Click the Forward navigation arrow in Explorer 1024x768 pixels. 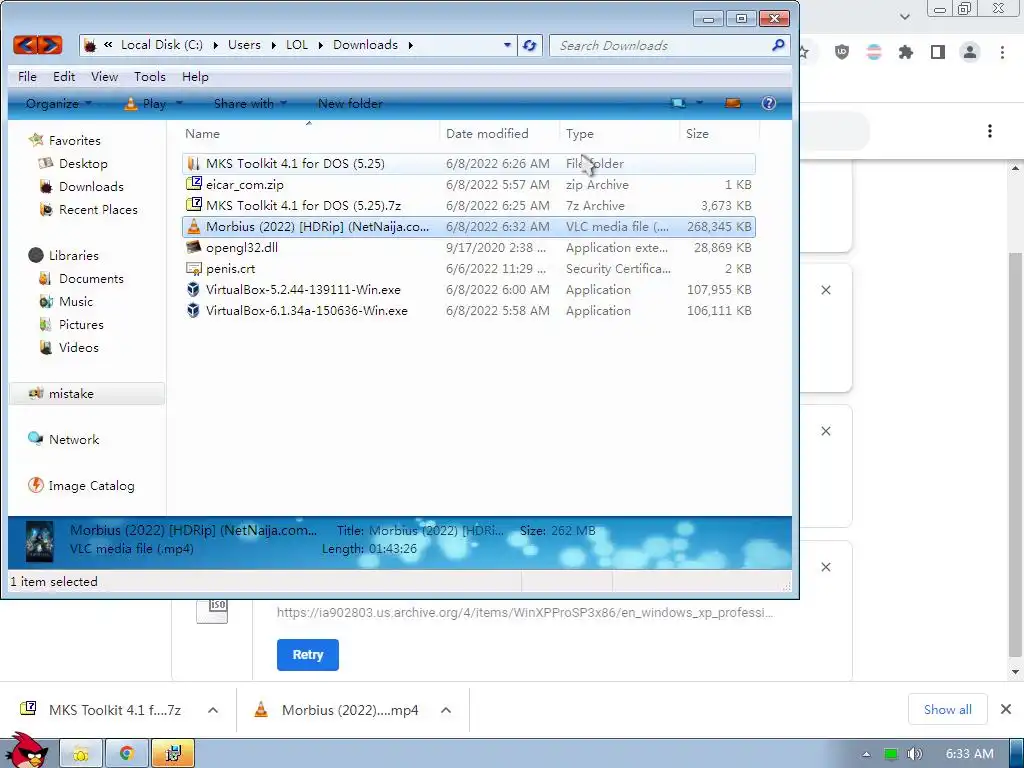pos(50,45)
